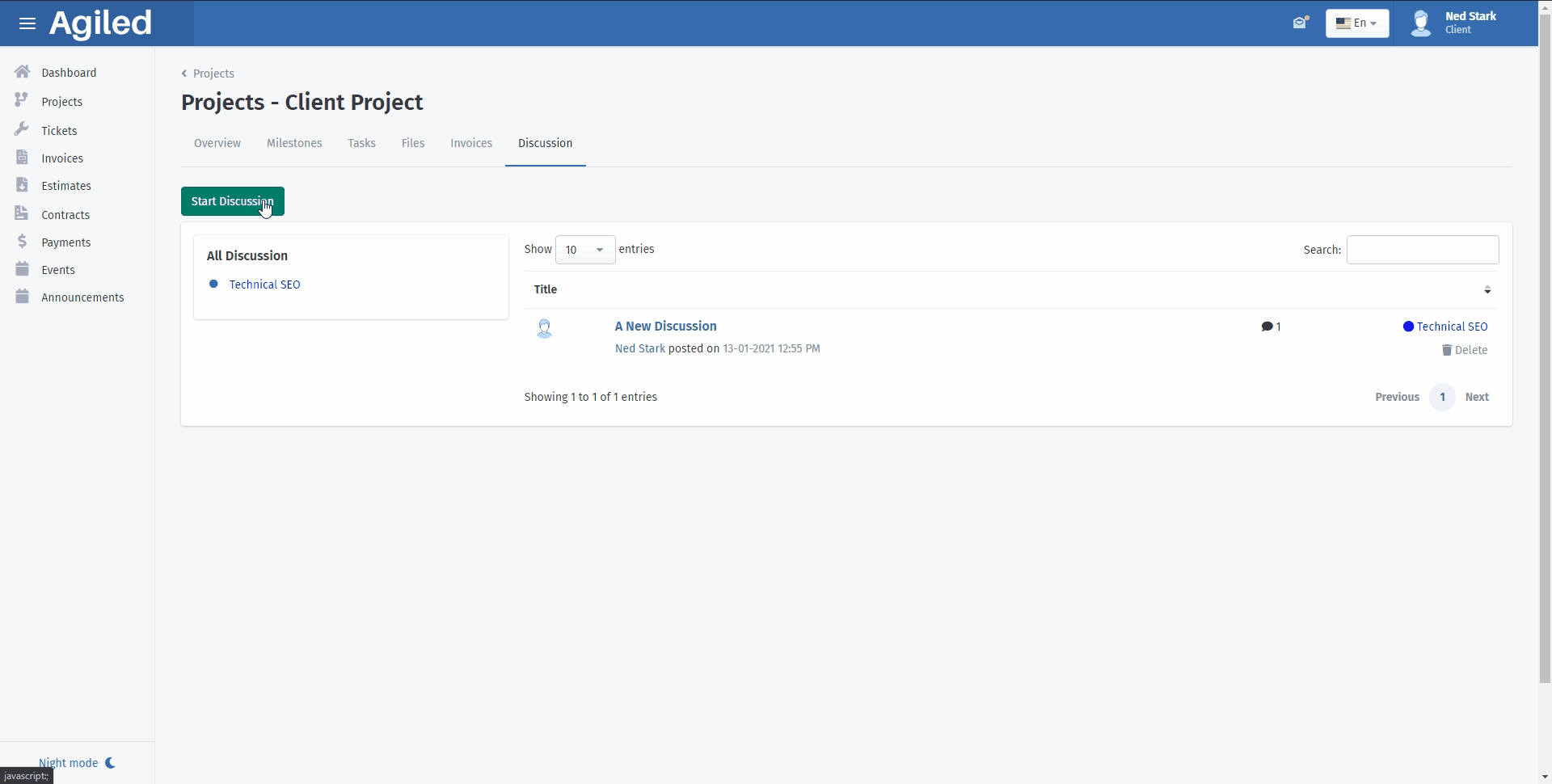Click the Tickets wrench icon
The height and width of the screenshot is (784, 1552).
point(22,129)
